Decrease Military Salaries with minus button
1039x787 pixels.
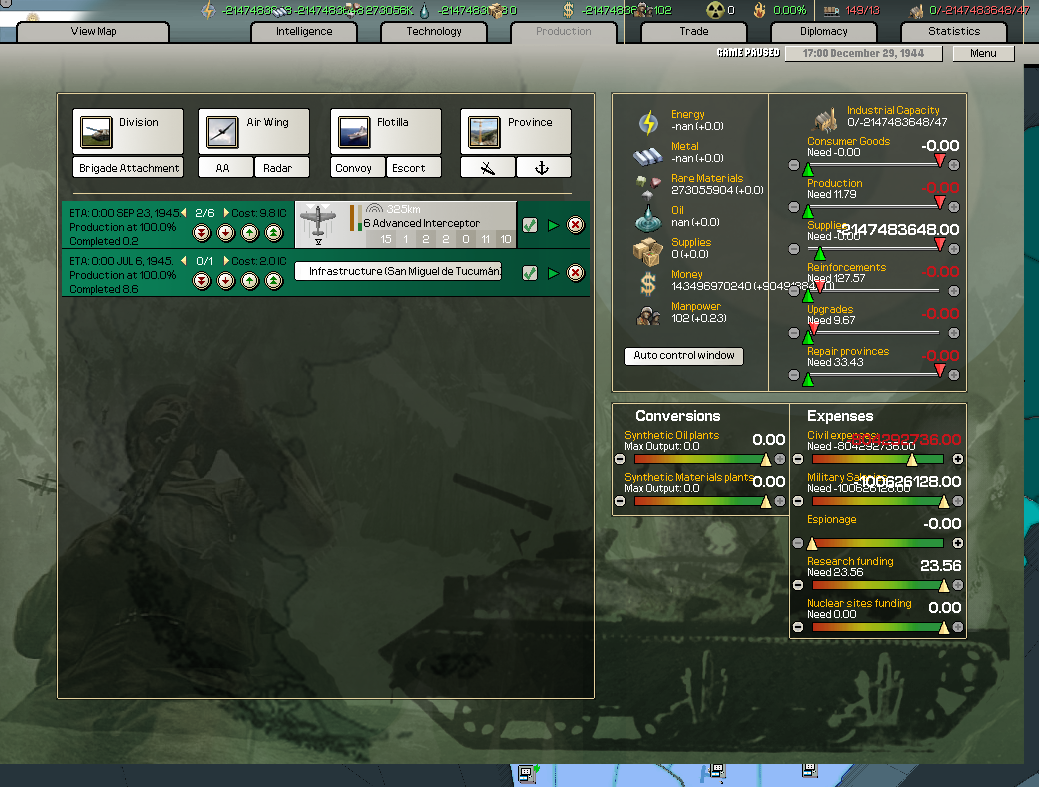[798, 501]
